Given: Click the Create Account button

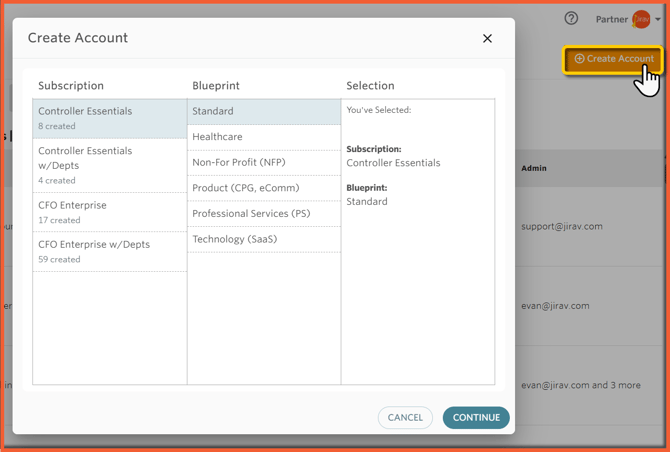Looking at the screenshot, I should (614, 59).
